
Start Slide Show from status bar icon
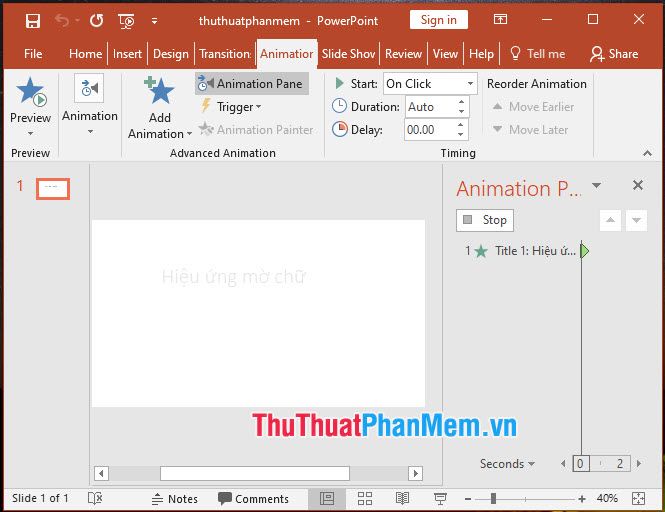tap(440, 498)
